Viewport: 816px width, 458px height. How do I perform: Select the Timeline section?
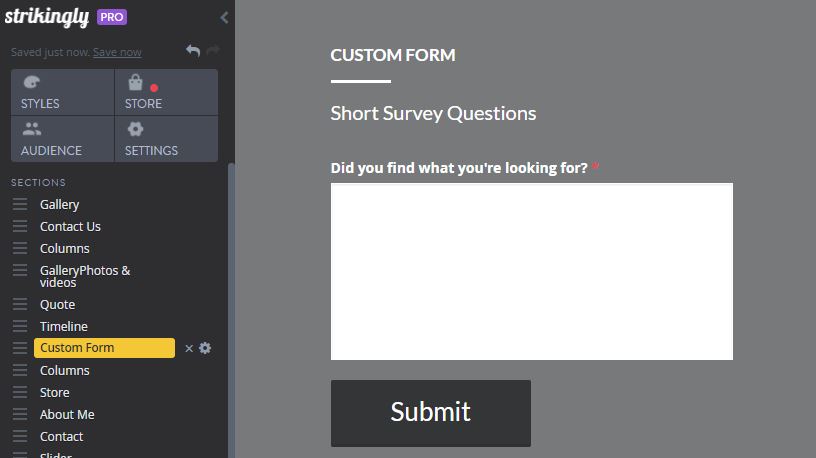click(63, 326)
